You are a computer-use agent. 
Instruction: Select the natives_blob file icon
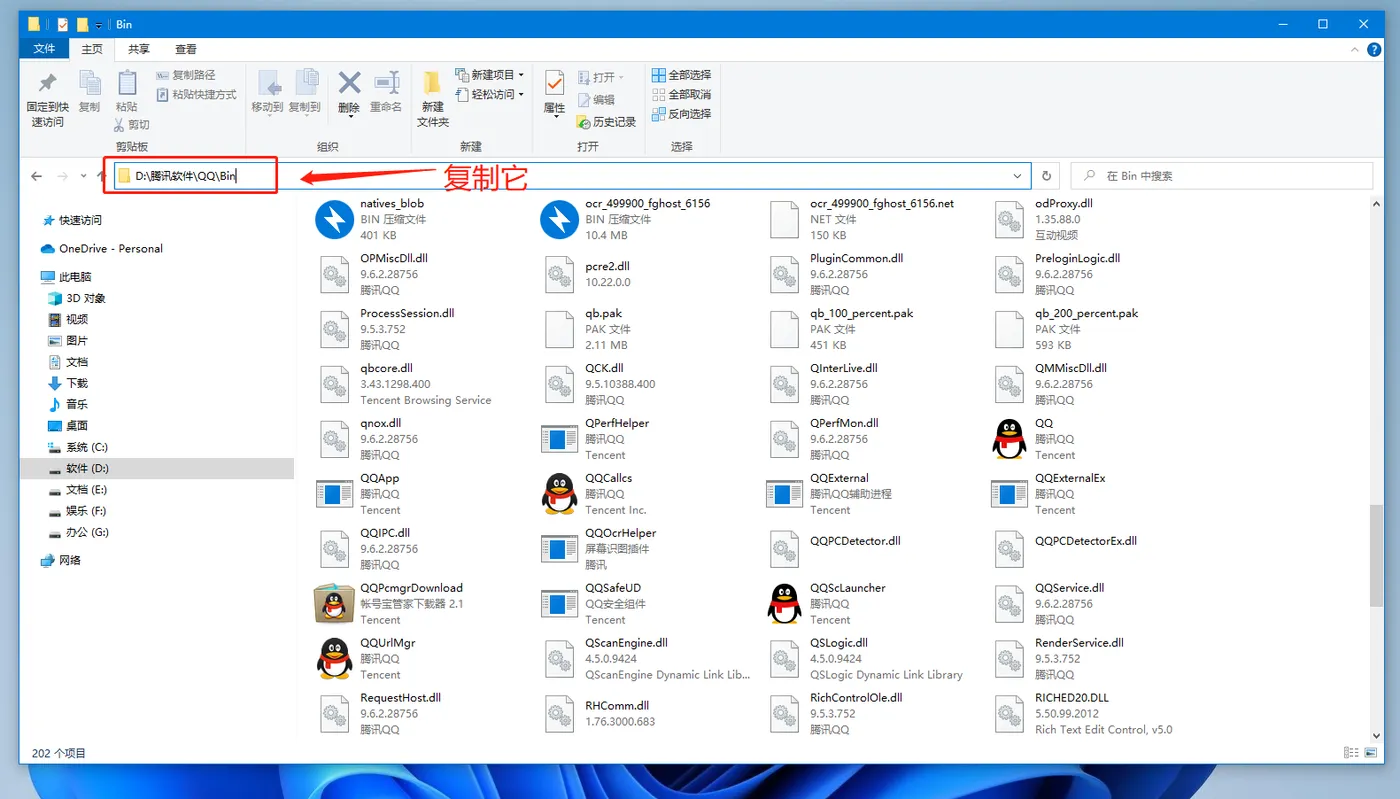tap(334, 219)
